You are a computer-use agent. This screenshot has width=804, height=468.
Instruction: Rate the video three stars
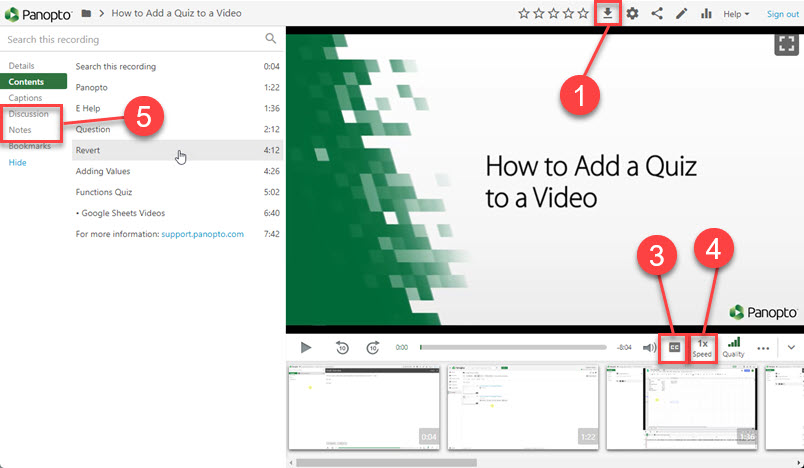tap(553, 13)
